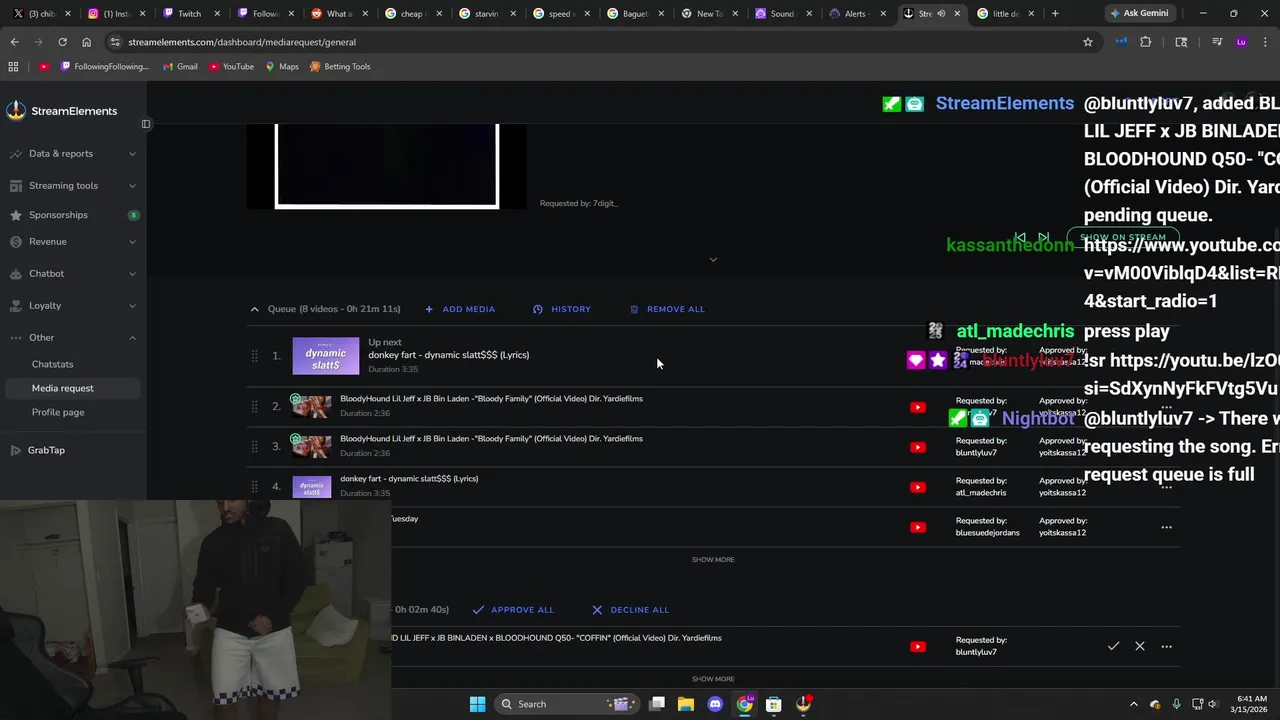Decline the pending COFFIN request with the X
1280x720 pixels.
point(1140,646)
